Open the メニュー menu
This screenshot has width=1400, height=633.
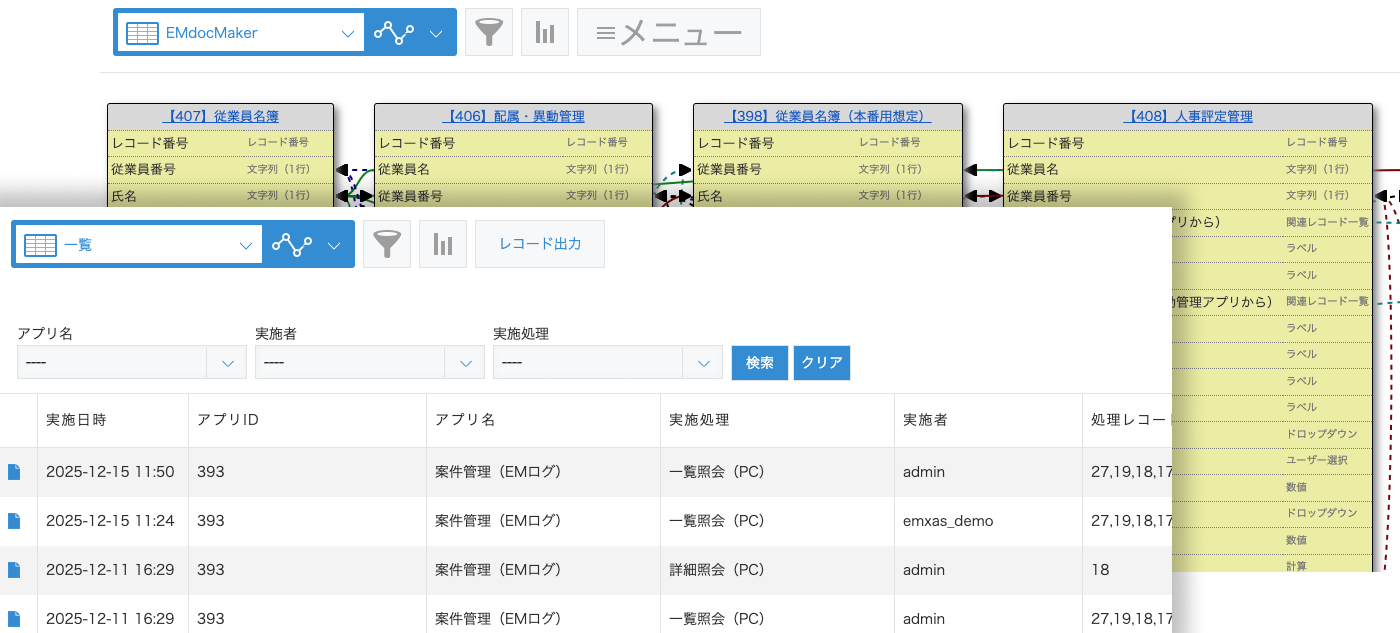pos(666,31)
